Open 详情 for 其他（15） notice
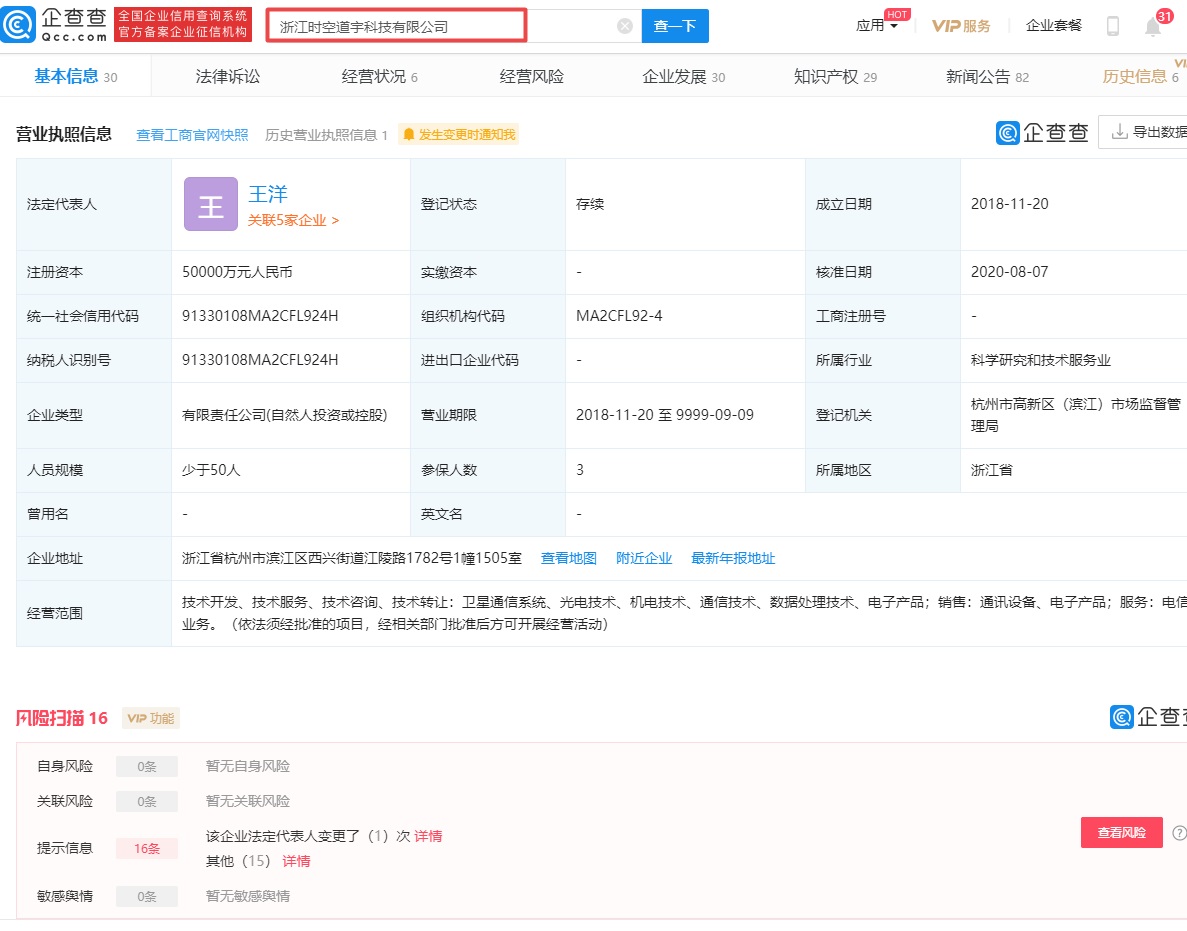Image resolution: width=1187 pixels, height=931 pixels. [297, 861]
